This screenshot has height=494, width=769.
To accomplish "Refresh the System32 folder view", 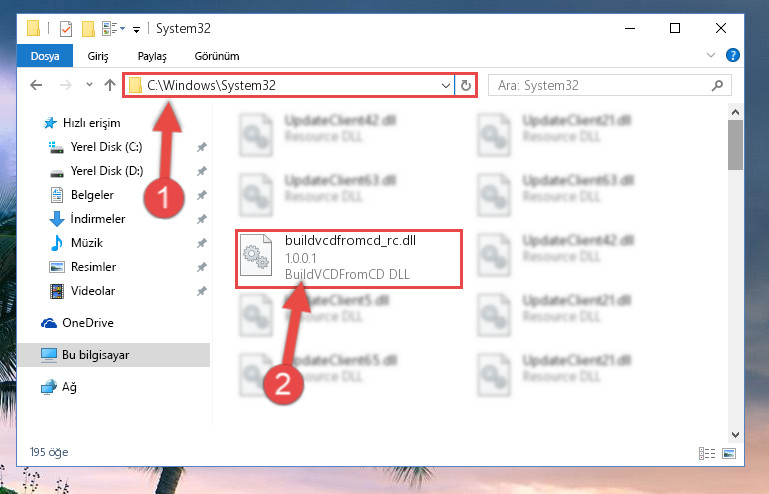I will click(x=465, y=85).
